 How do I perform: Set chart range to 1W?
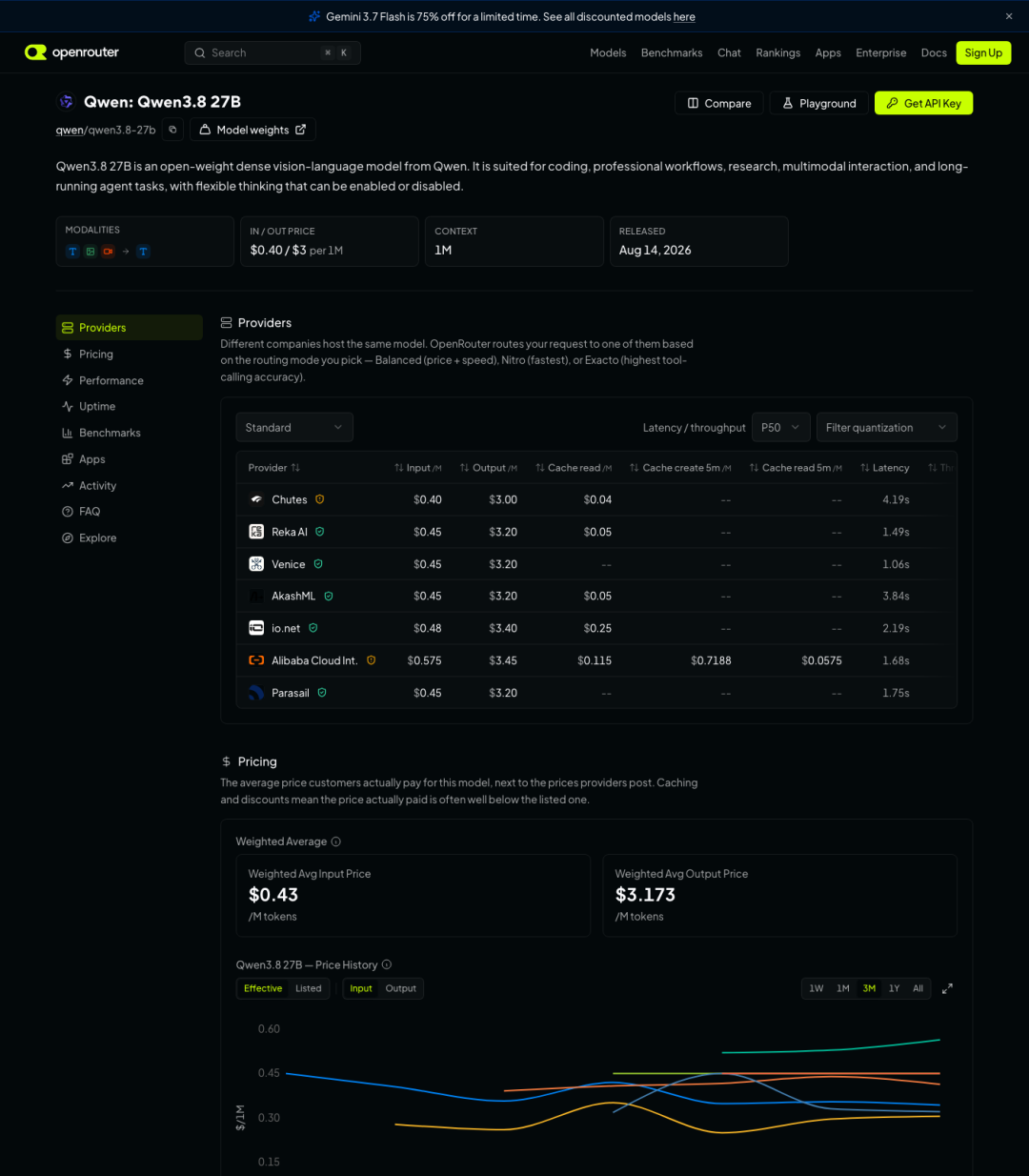[817, 988]
